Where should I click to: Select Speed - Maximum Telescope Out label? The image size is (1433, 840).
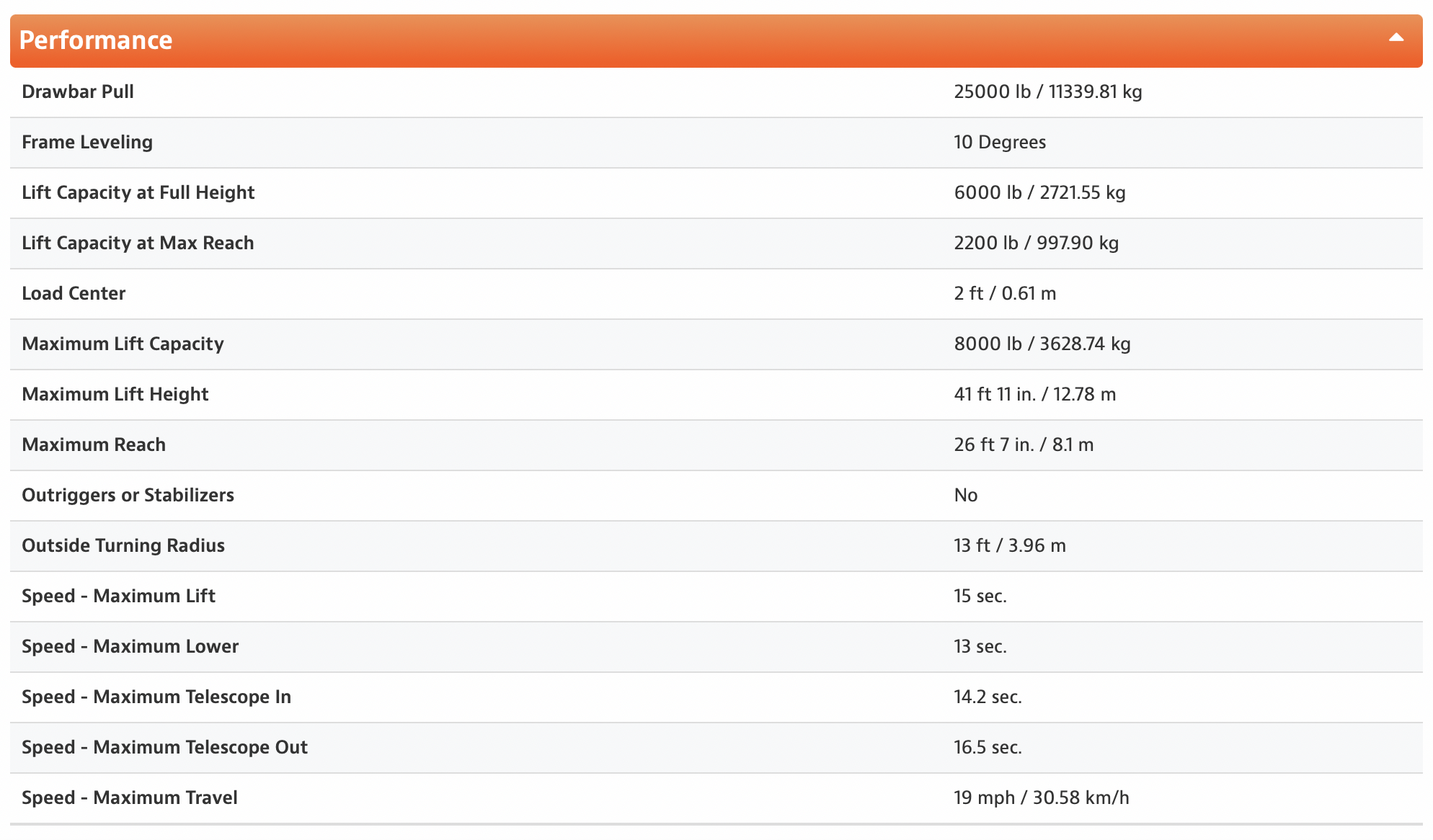(164, 748)
